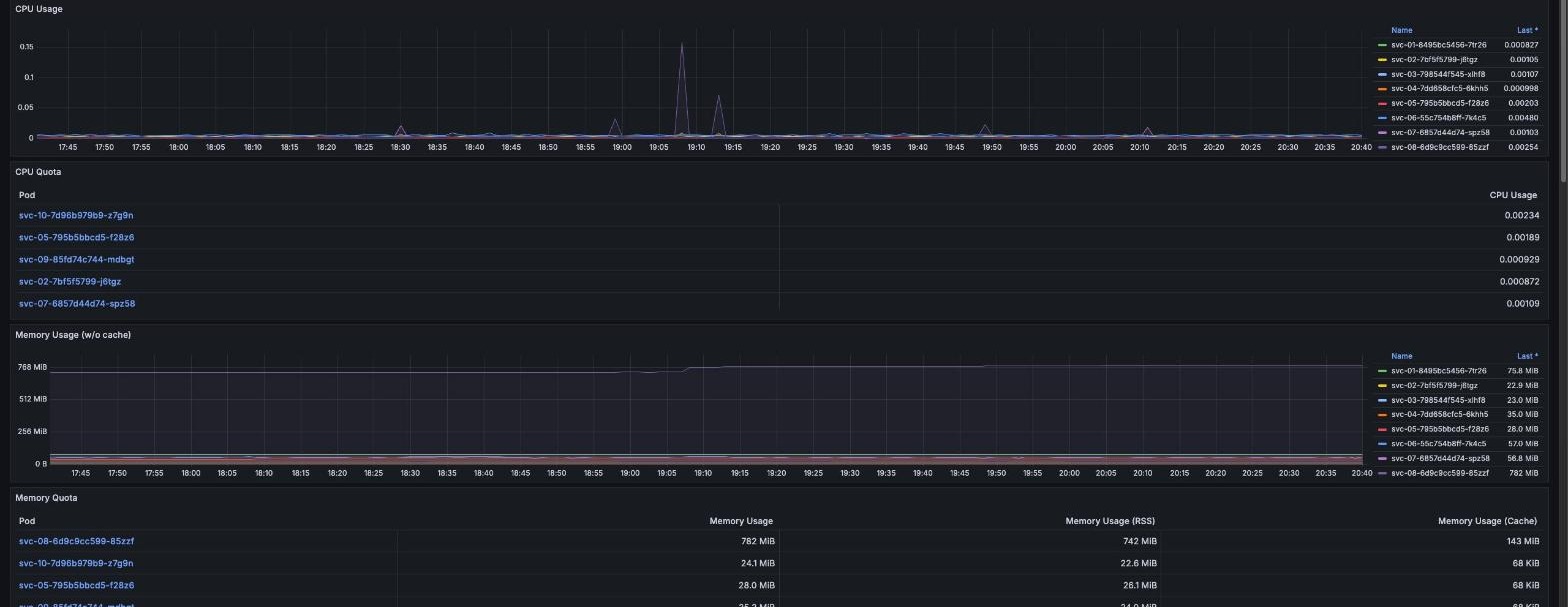Toggle svc-03-798544f545-xlhf8 series name in Memory Usage legend
The height and width of the screenshot is (607, 1568).
click(1438, 400)
